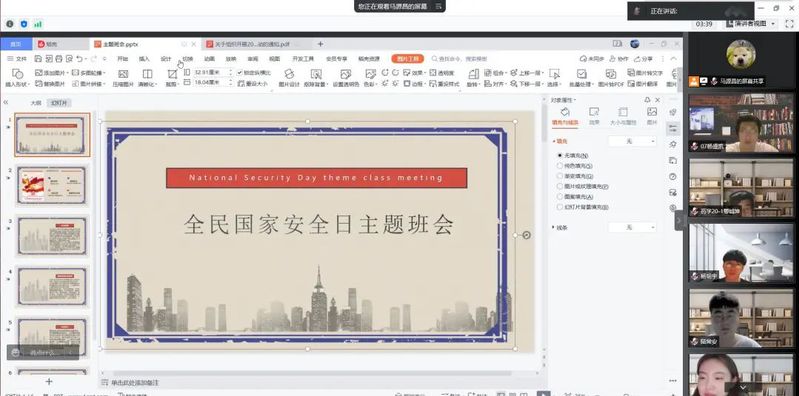Click the Picture Translate (图片翻译) icon

[x=631, y=84]
